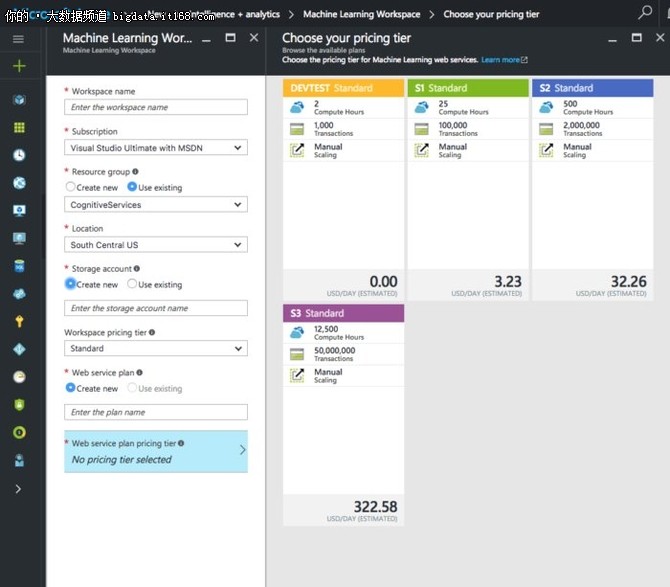This screenshot has width=670, height=587.
Task: Select the S2 Standard pricing tier header
Action: pyautogui.click(x=592, y=88)
